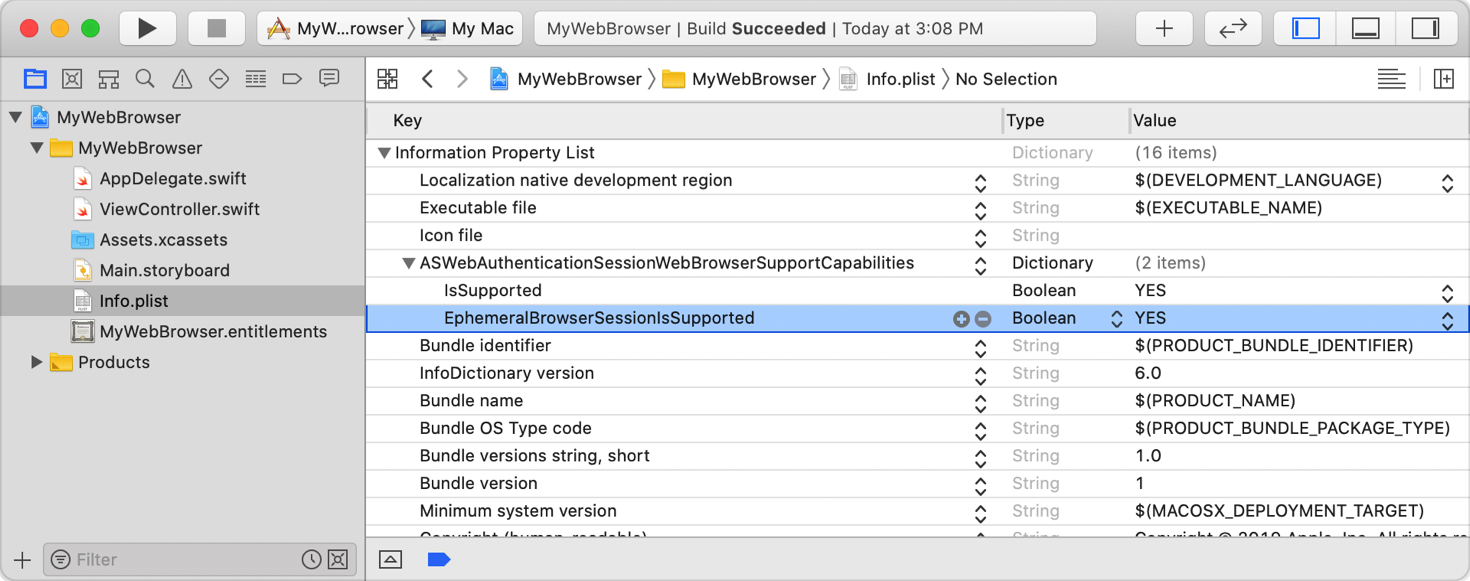Show the Report navigator
The width and height of the screenshot is (1470, 581).
[x=329, y=78]
